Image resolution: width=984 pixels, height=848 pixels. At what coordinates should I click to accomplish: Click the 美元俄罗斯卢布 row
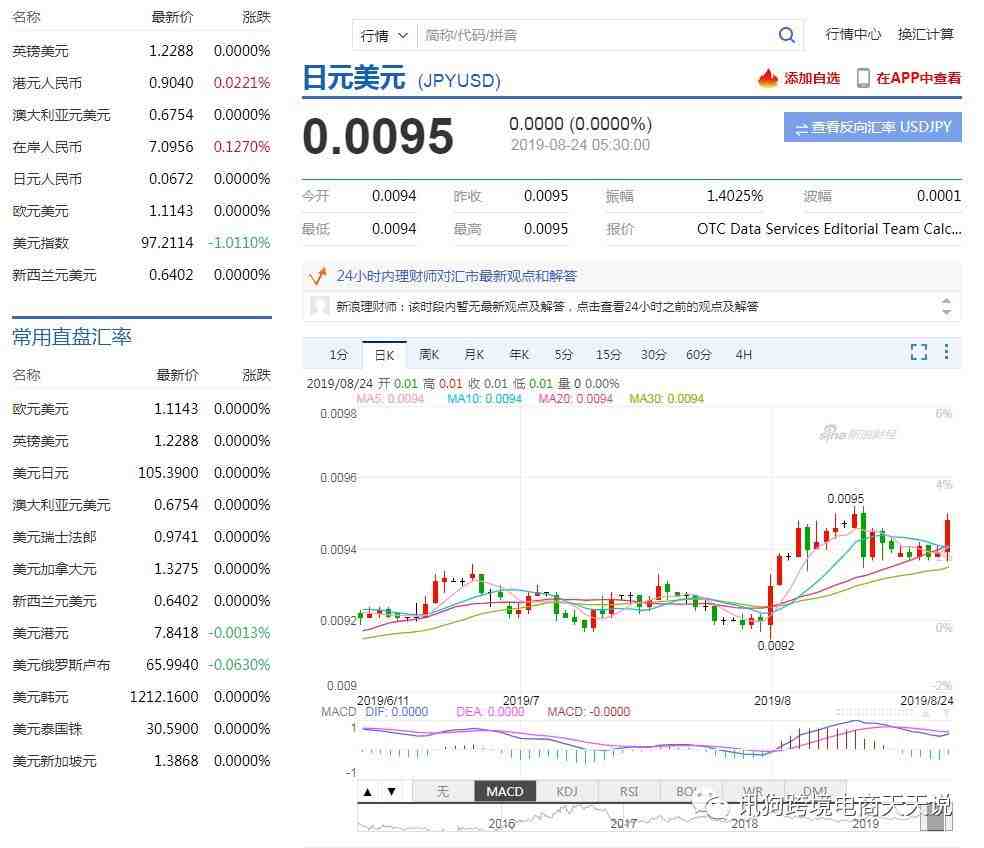point(141,665)
